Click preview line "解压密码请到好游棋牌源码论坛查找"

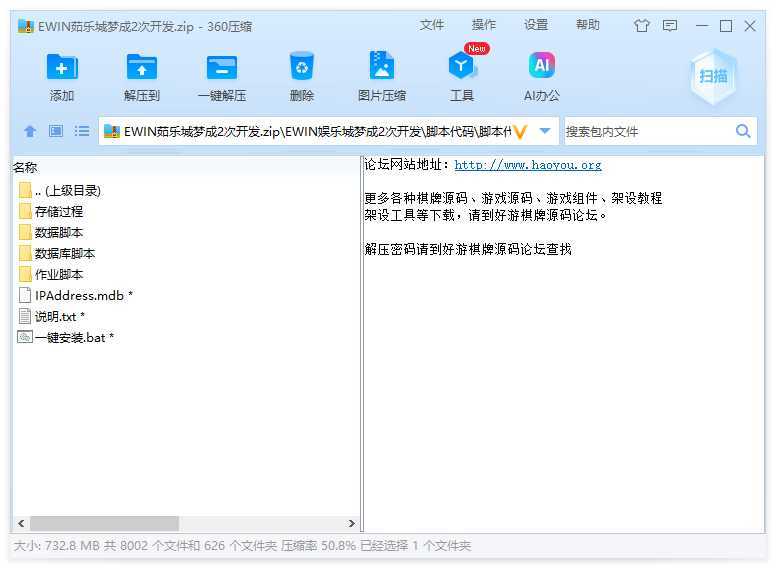(x=468, y=249)
